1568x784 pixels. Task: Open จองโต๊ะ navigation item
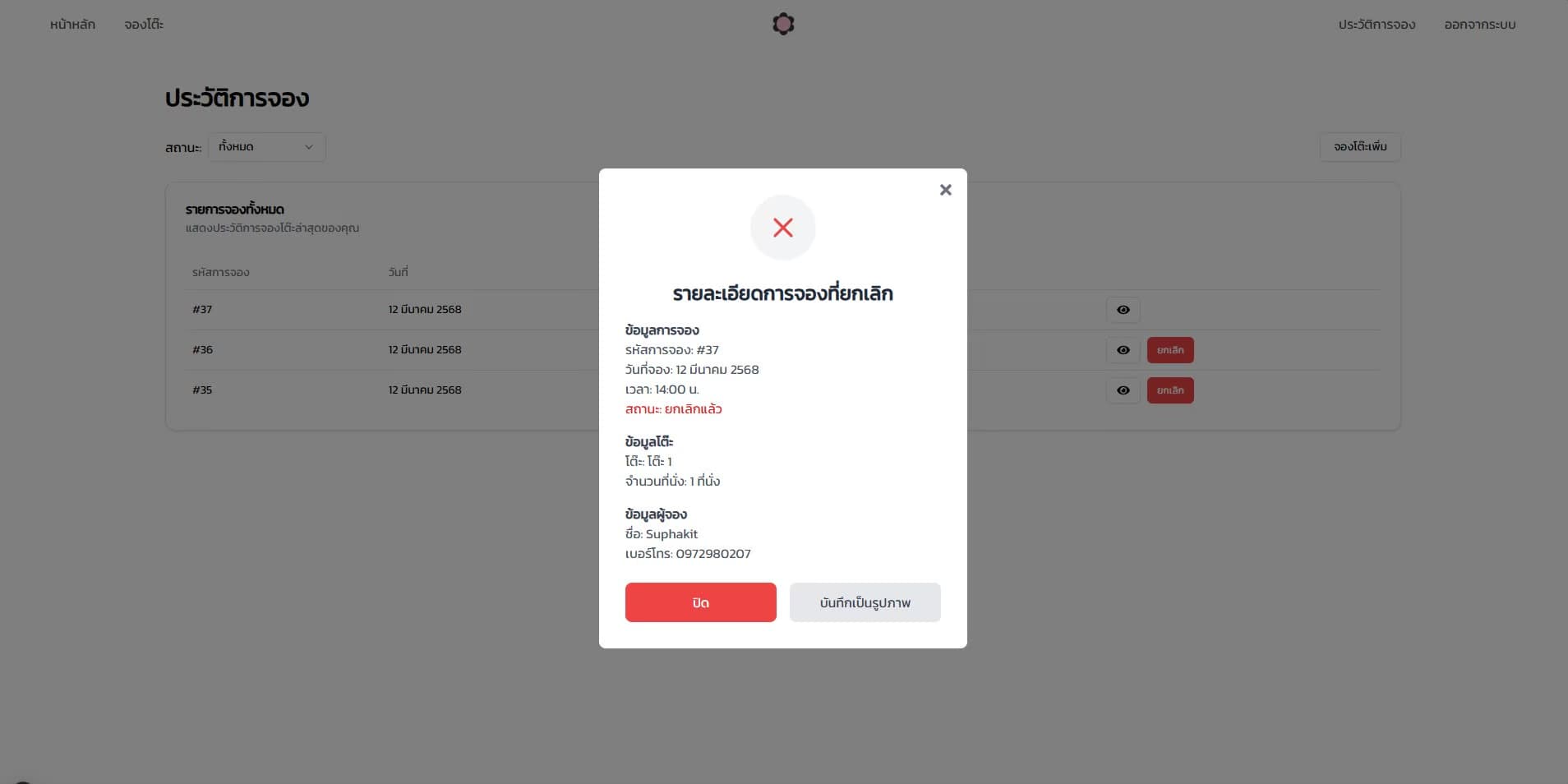pyautogui.click(x=144, y=25)
